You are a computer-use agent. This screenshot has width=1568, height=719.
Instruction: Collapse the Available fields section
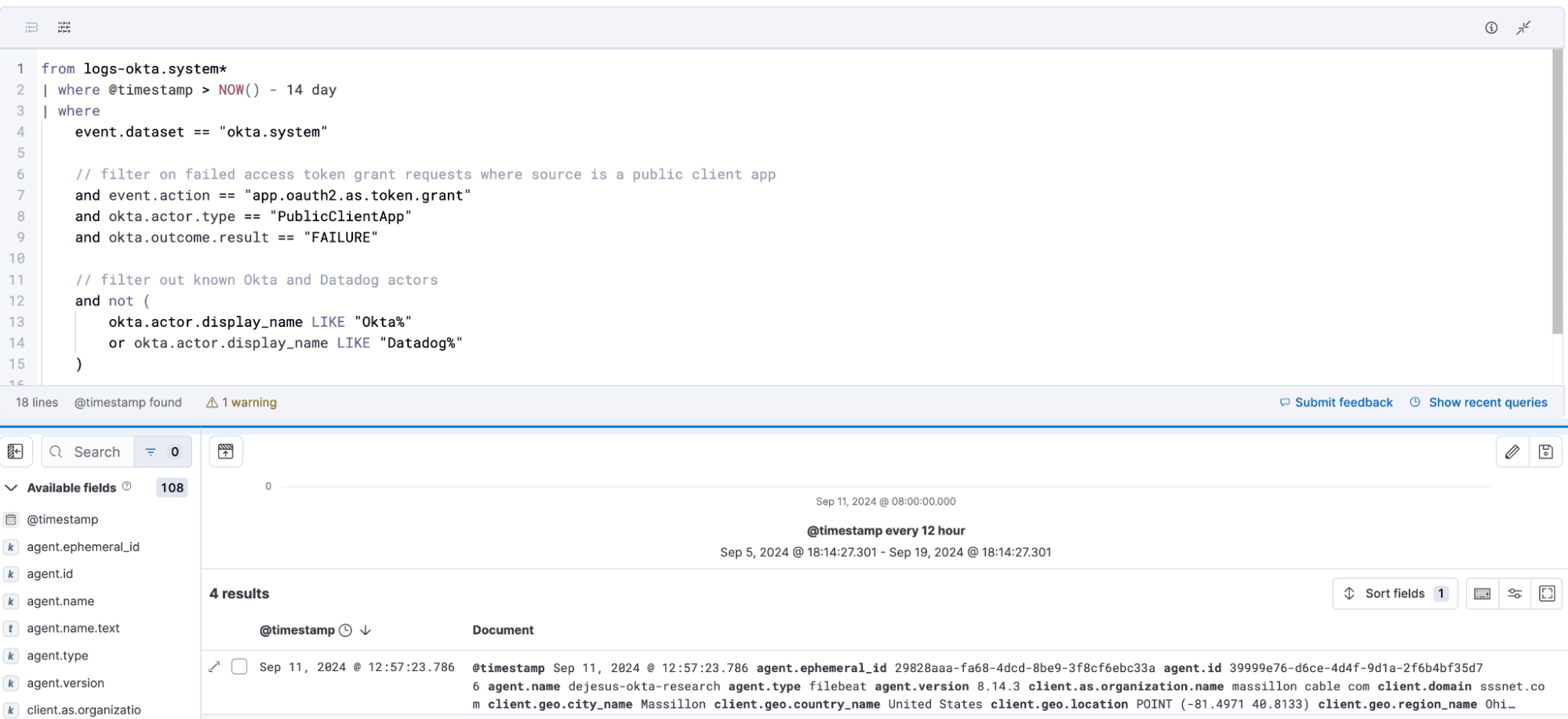tap(12, 488)
